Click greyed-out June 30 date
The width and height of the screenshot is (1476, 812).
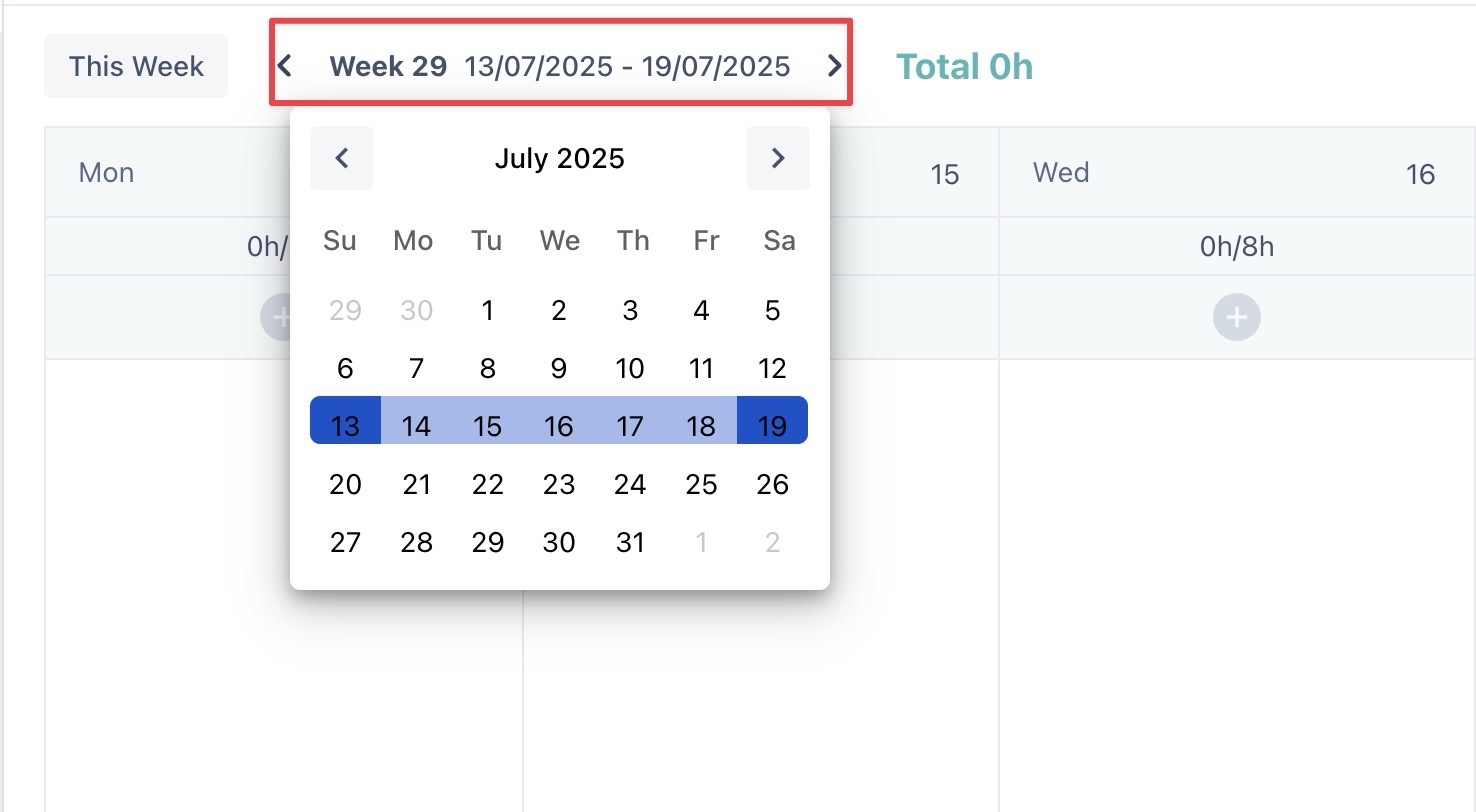(x=416, y=311)
